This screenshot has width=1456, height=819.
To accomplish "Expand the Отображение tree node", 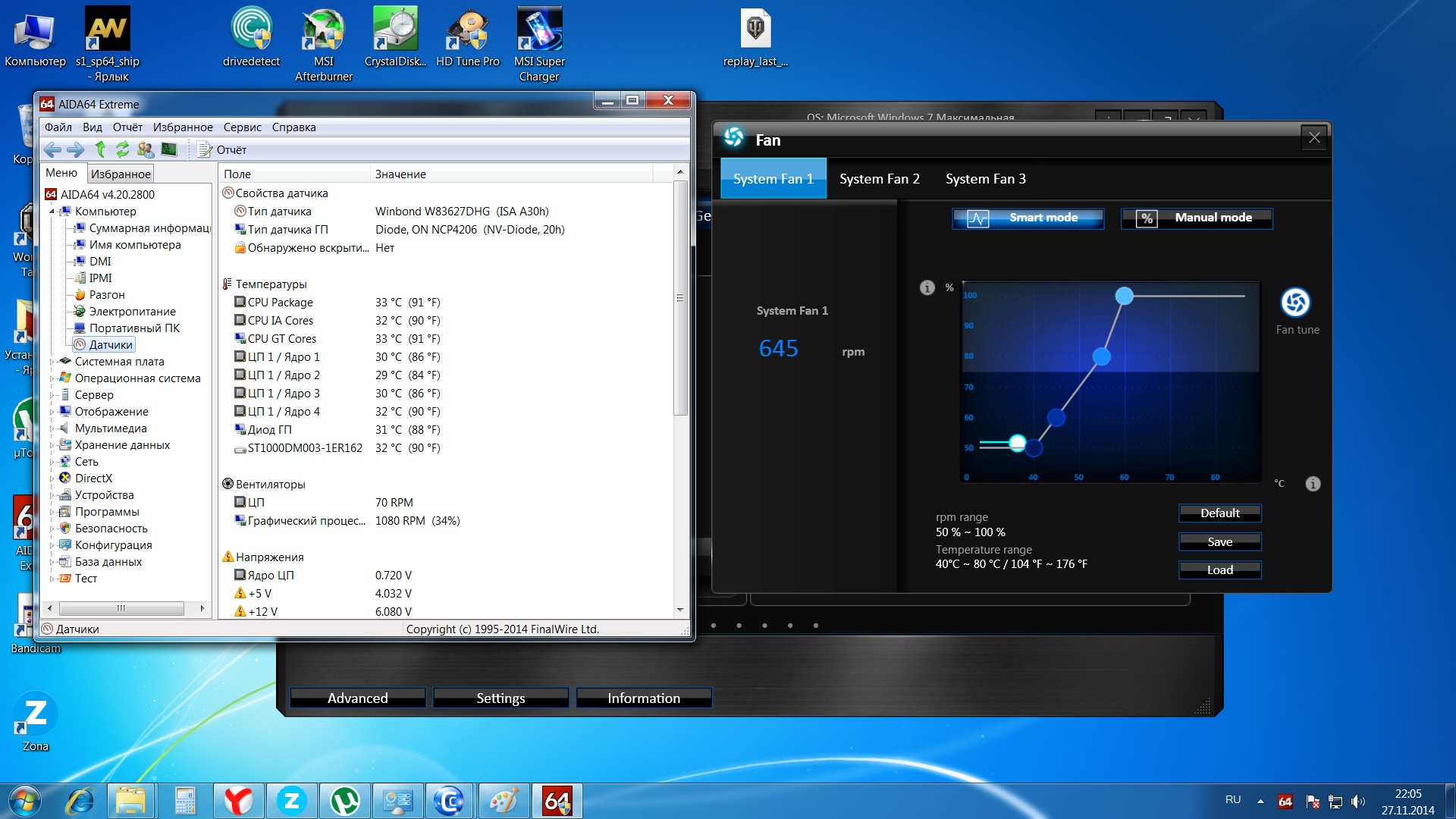I will (x=52, y=412).
